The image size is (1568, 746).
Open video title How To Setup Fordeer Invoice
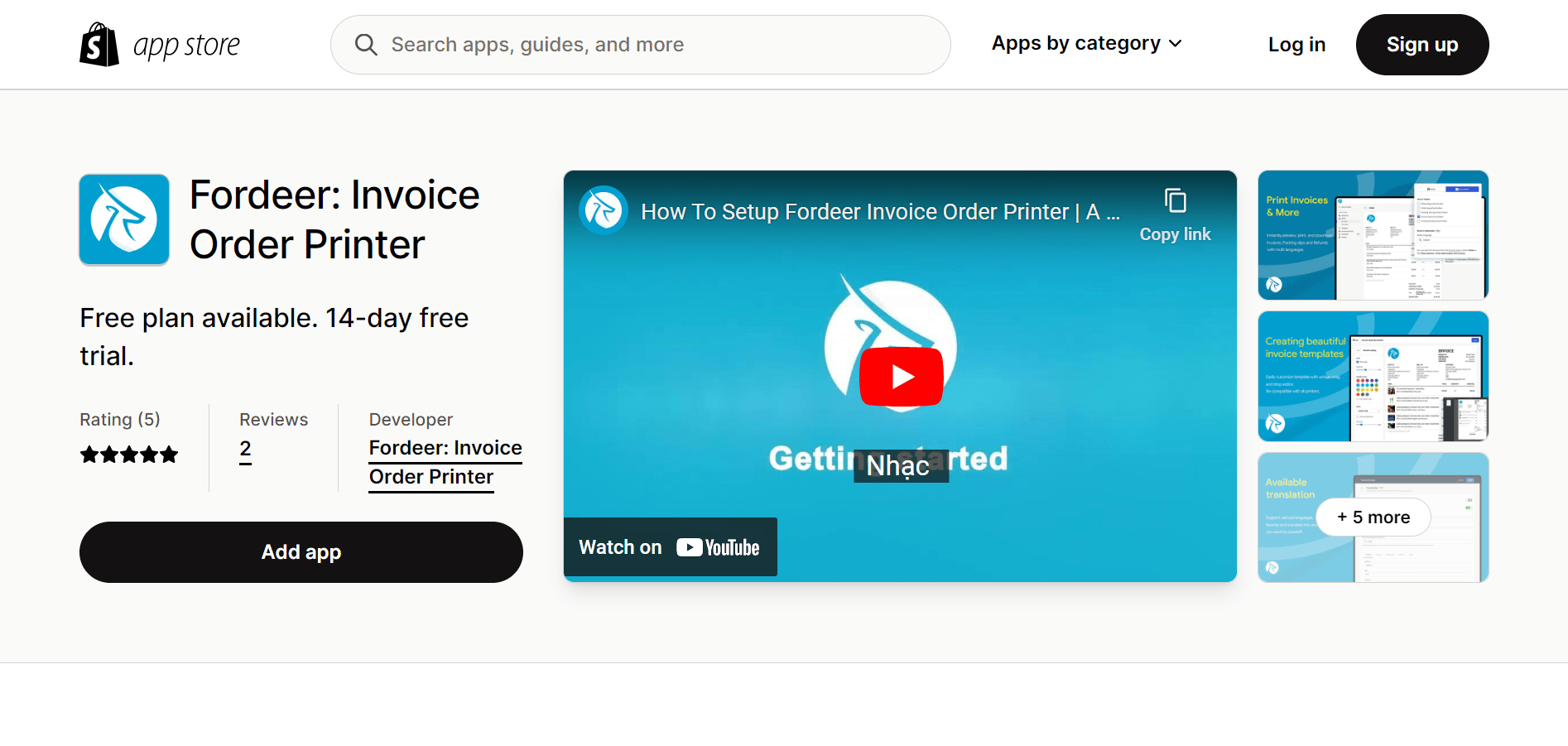click(880, 212)
